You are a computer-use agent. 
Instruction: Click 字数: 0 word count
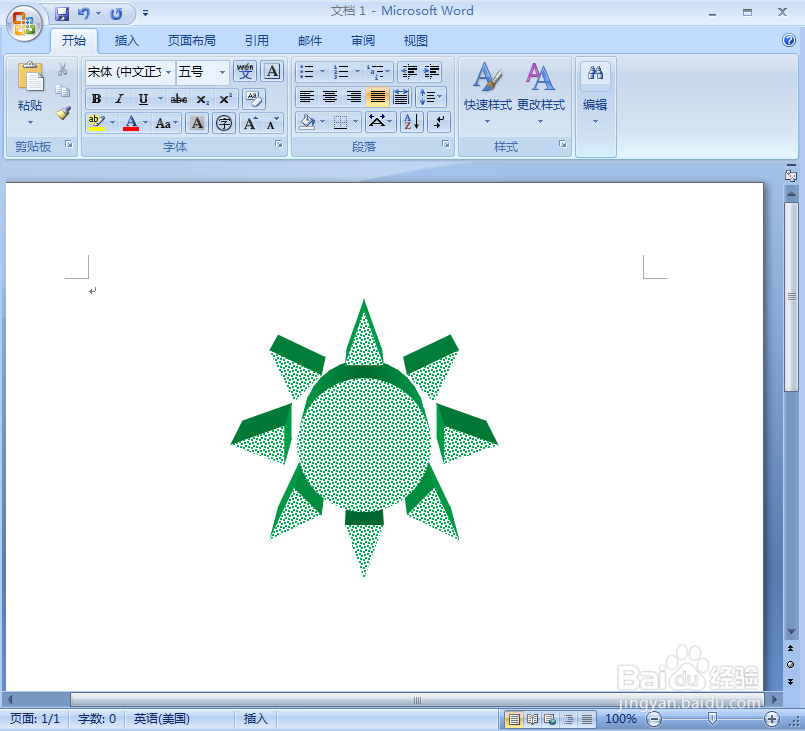tap(97, 719)
